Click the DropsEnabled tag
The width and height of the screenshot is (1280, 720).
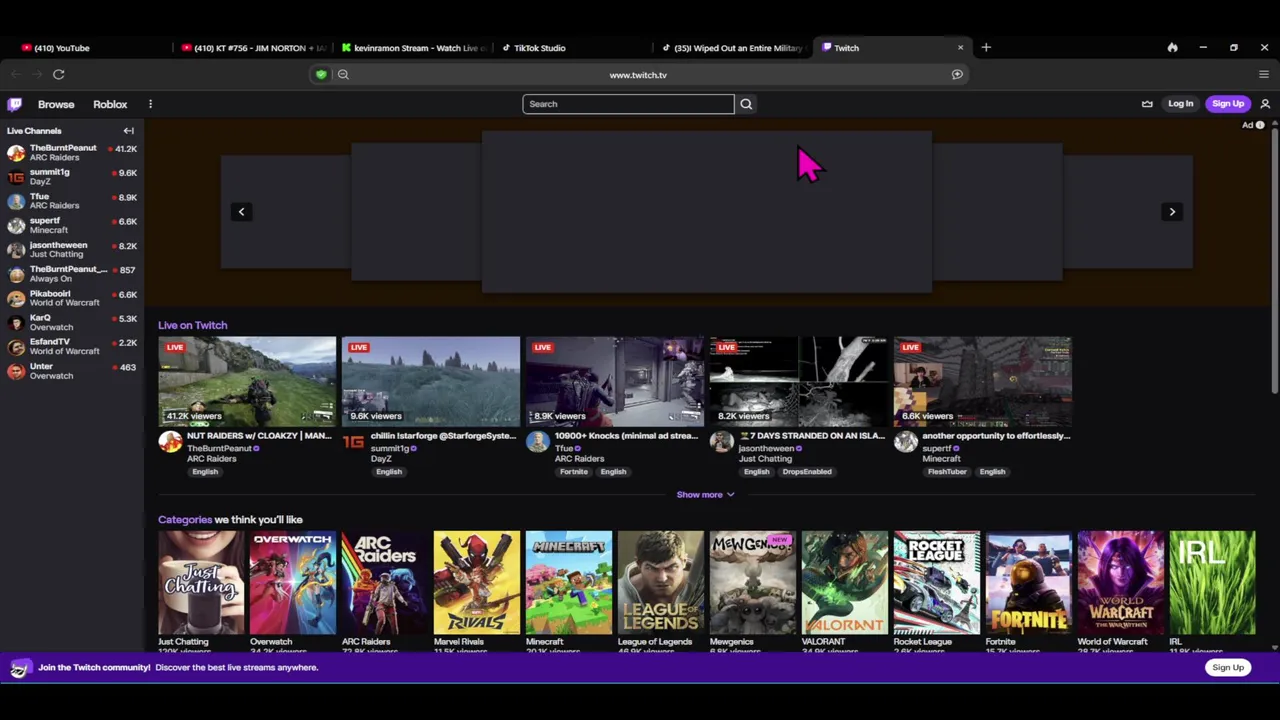click(x=807, y=472)
